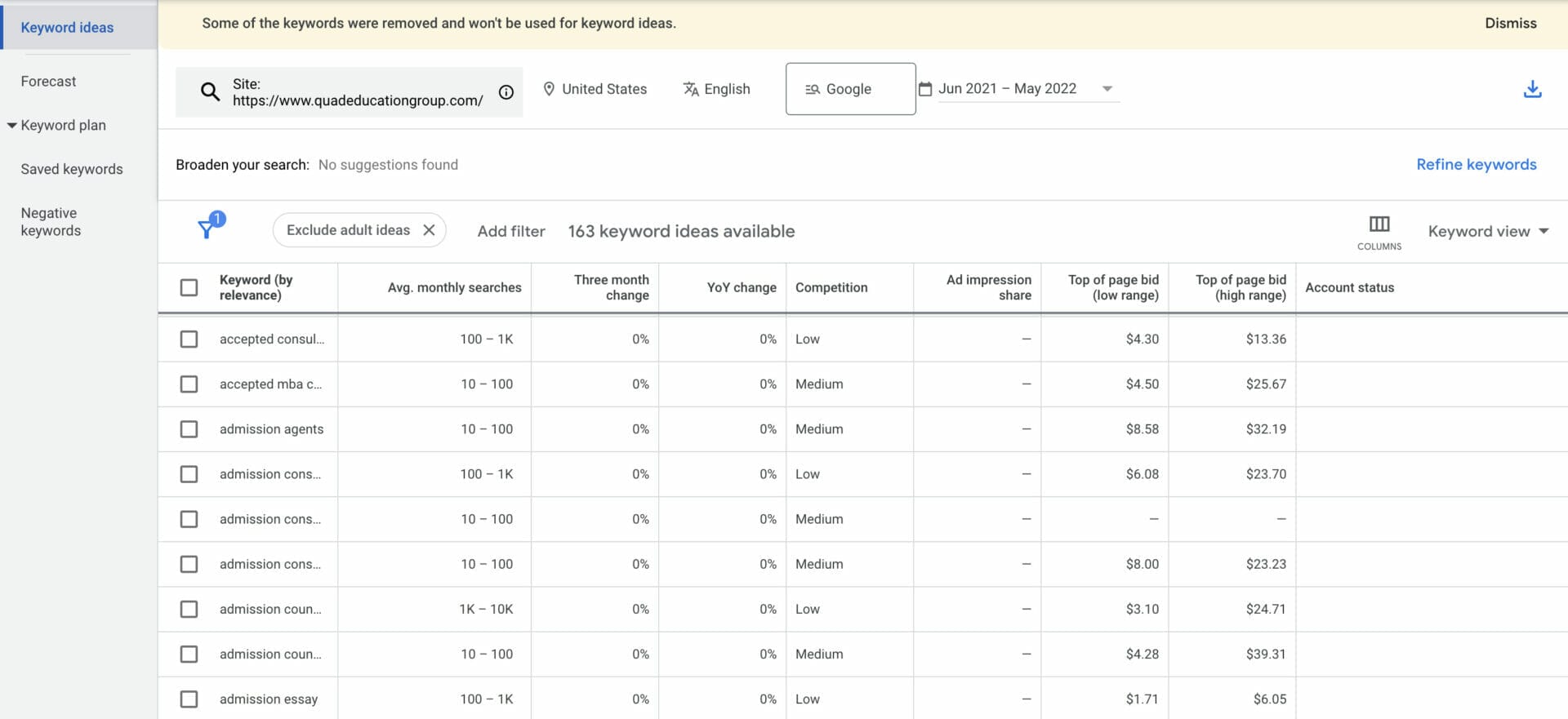Remove the Exclude adult ideas filter
Screen dimensions: 1568x719
coord(429,230)
